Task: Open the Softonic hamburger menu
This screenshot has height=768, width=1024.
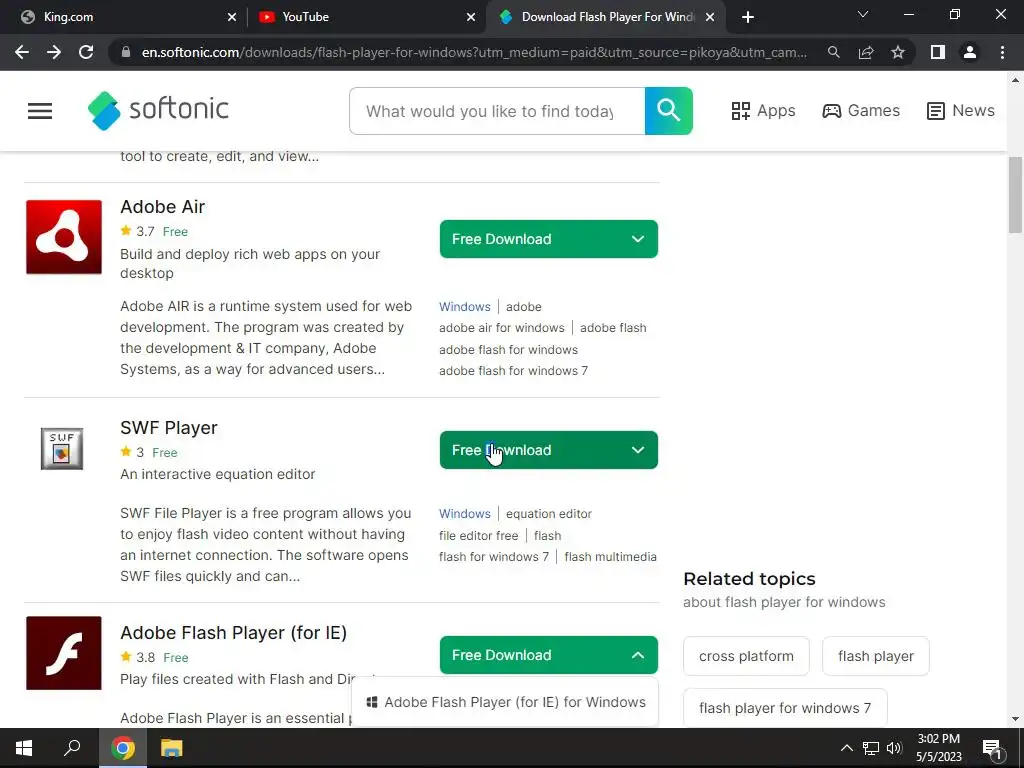Action: pyautogui.click(x=40, y=111)
